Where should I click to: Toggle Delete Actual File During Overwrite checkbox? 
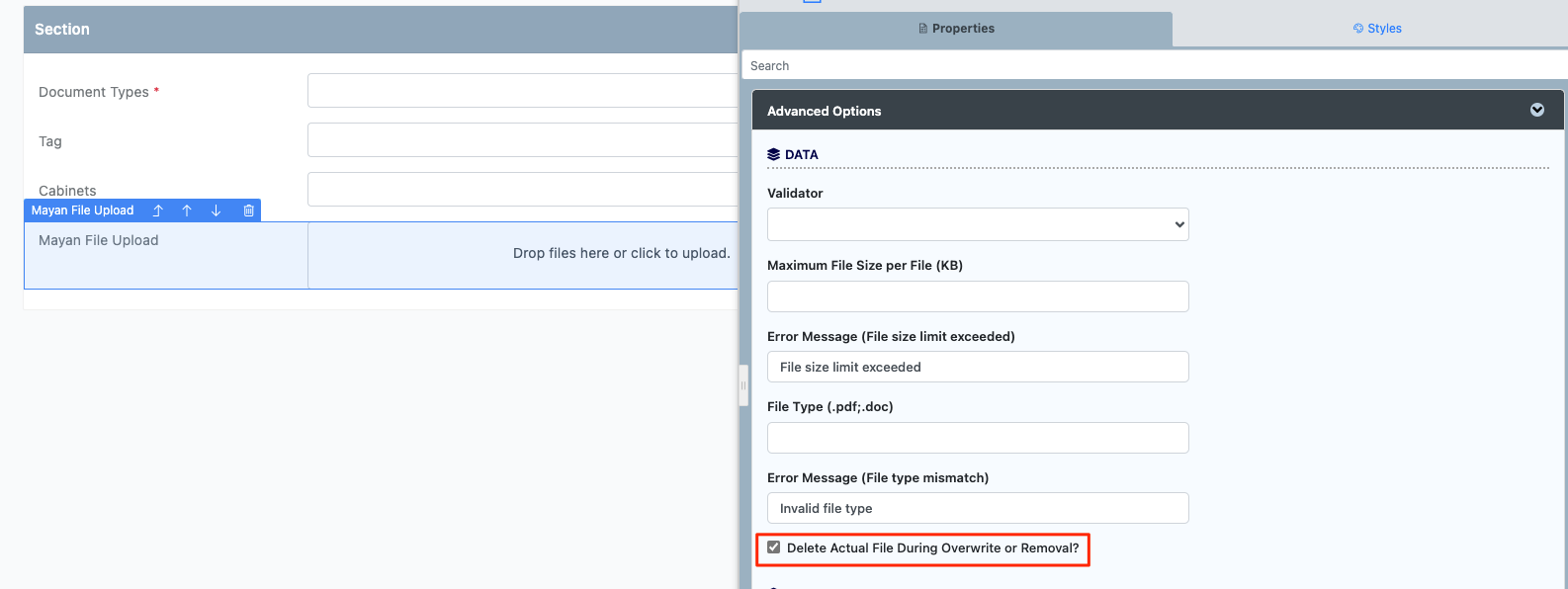point(774,547)
